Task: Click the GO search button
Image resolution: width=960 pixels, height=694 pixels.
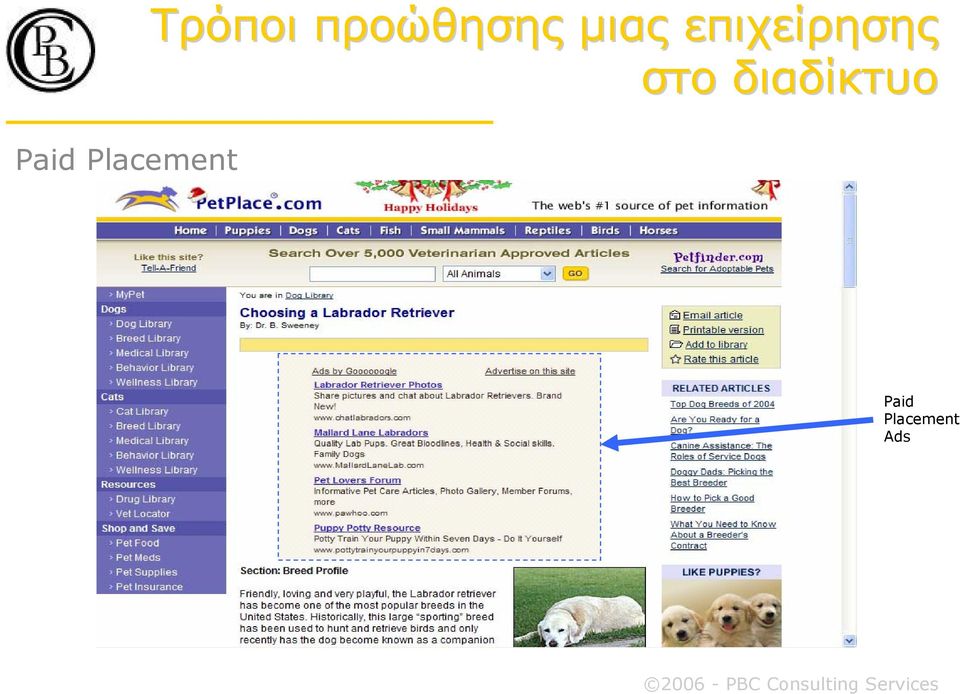Action: coord(575,274)
